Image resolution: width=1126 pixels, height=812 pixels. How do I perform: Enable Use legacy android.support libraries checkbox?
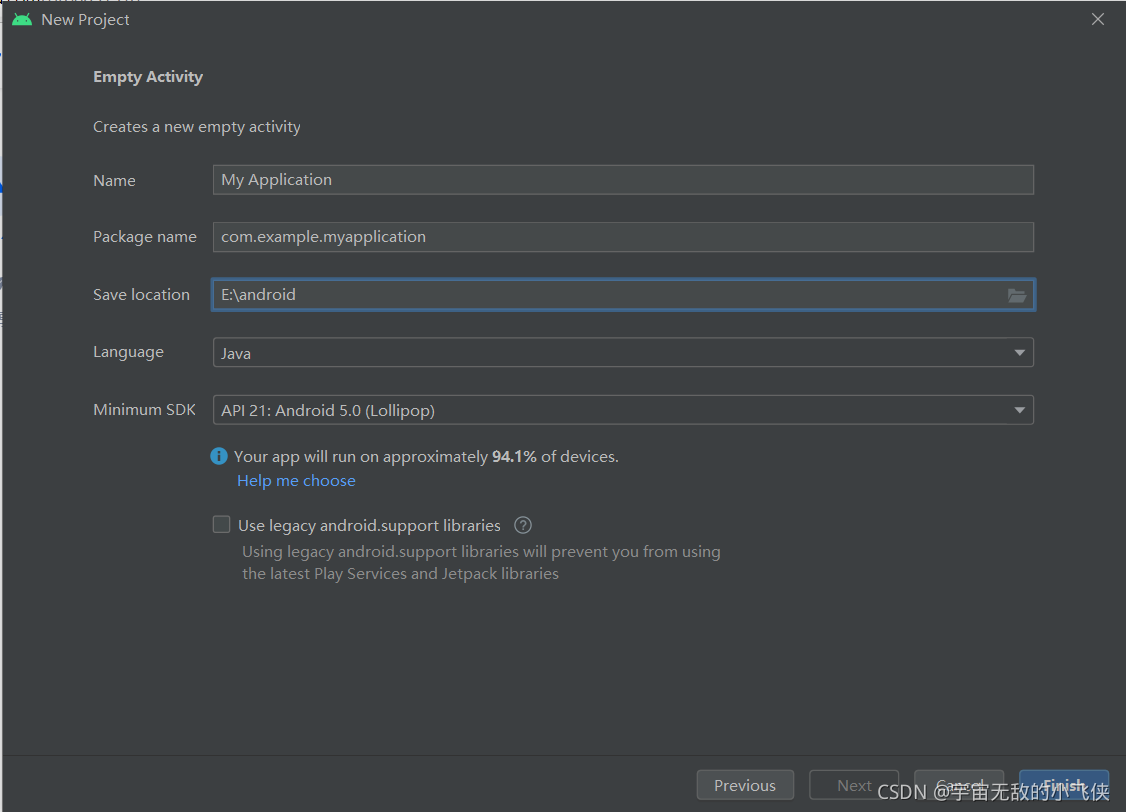221,525
